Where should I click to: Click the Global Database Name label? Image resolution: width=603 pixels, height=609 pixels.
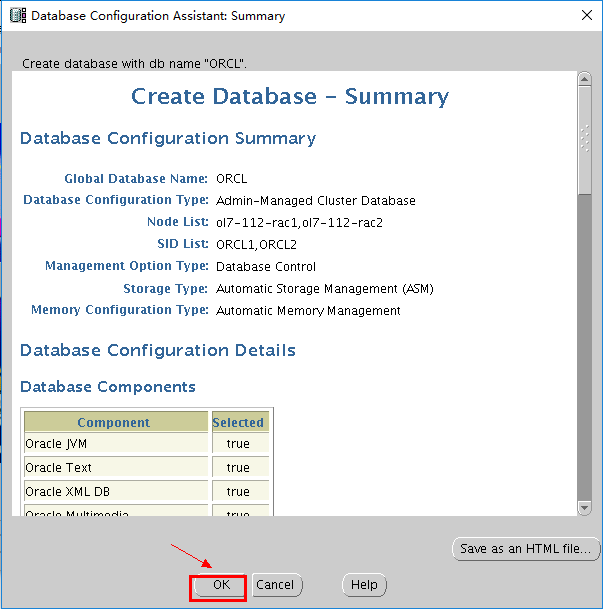pyautogui.click(x=136, y=178)
